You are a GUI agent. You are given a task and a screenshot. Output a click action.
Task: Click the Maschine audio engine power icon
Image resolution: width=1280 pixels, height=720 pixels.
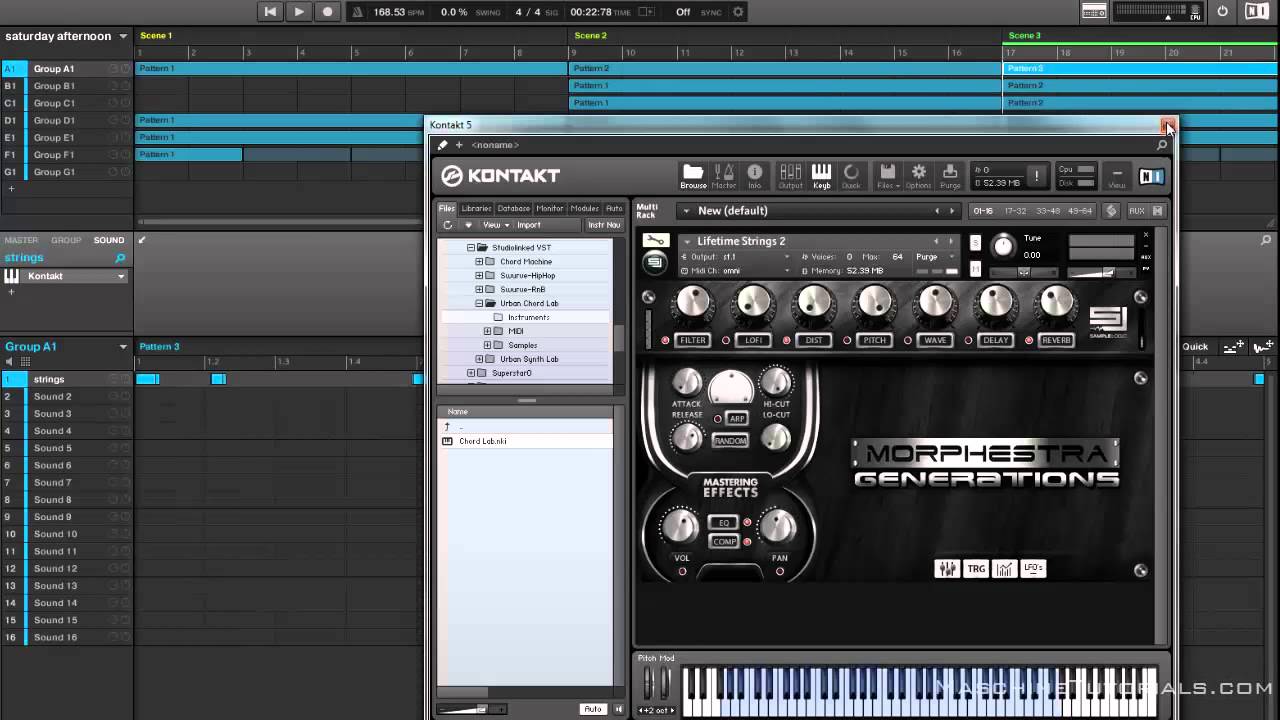point(1222,12)
